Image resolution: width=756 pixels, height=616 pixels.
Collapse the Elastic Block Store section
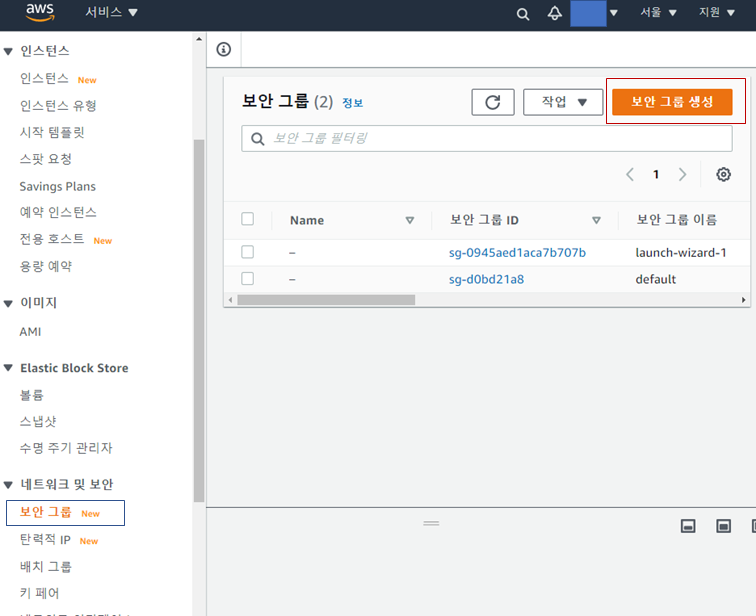pos(8,368)
